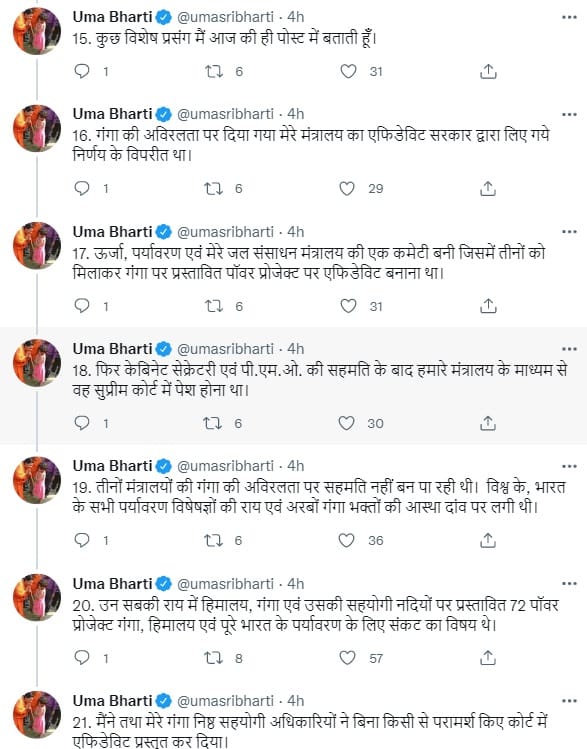The image size is (587, 749).
Task: Like tweet number 17
Action: (348, 306)
